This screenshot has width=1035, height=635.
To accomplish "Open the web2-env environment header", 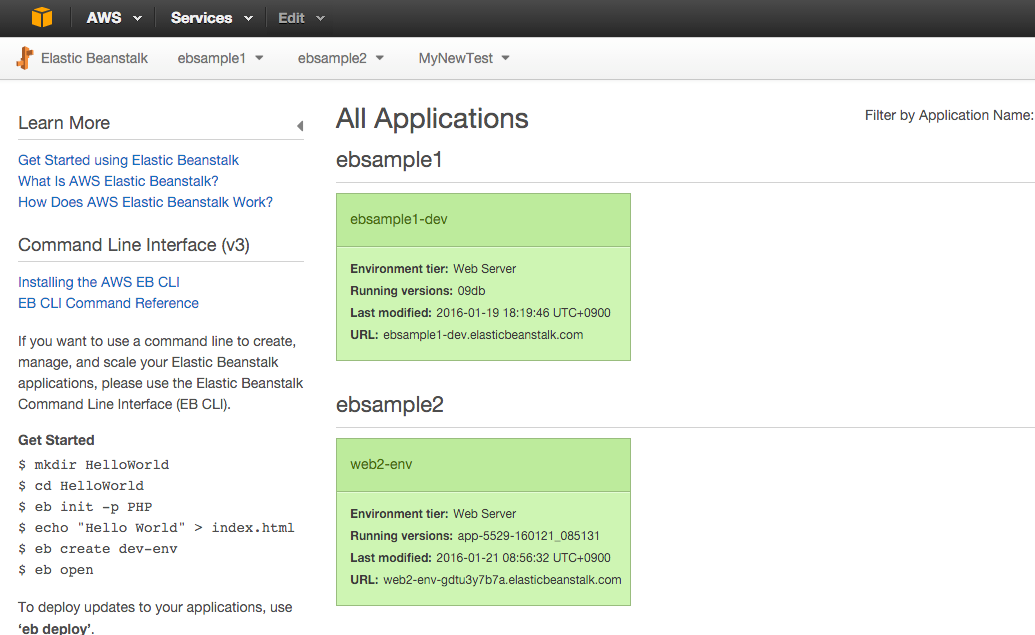I will [x=381, y=464].
